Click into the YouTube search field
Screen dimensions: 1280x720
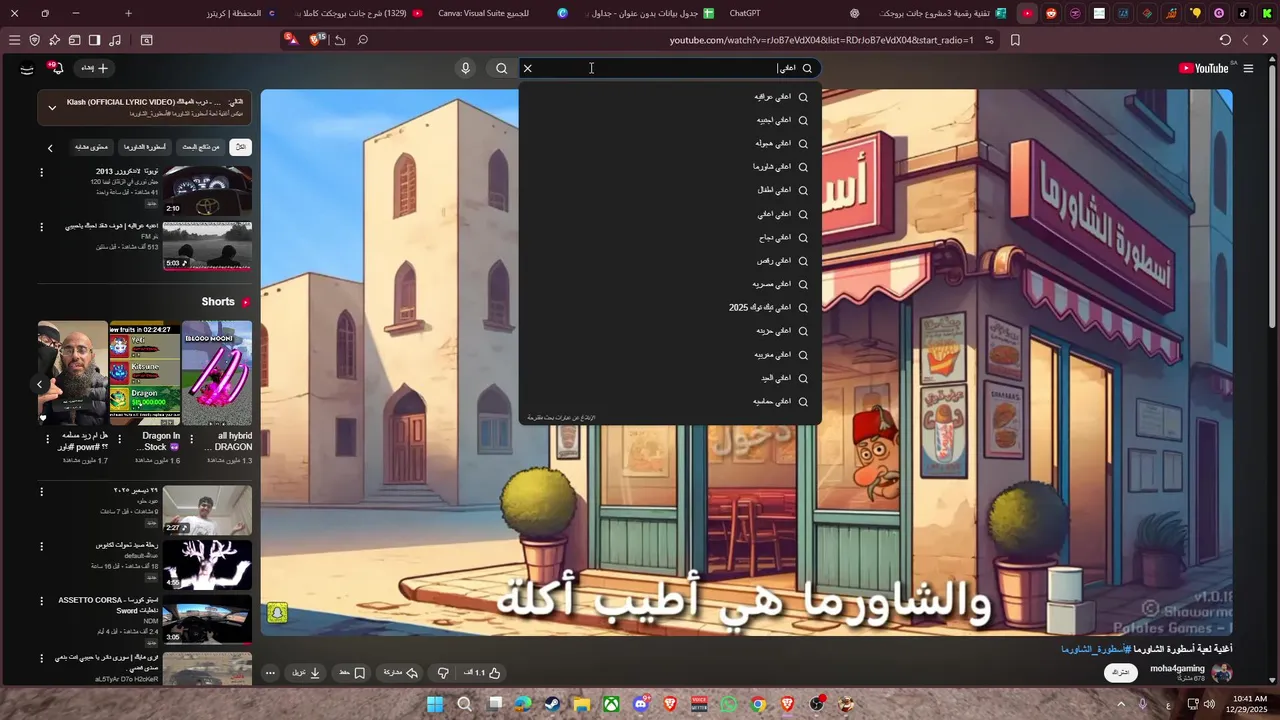(660, 68)
